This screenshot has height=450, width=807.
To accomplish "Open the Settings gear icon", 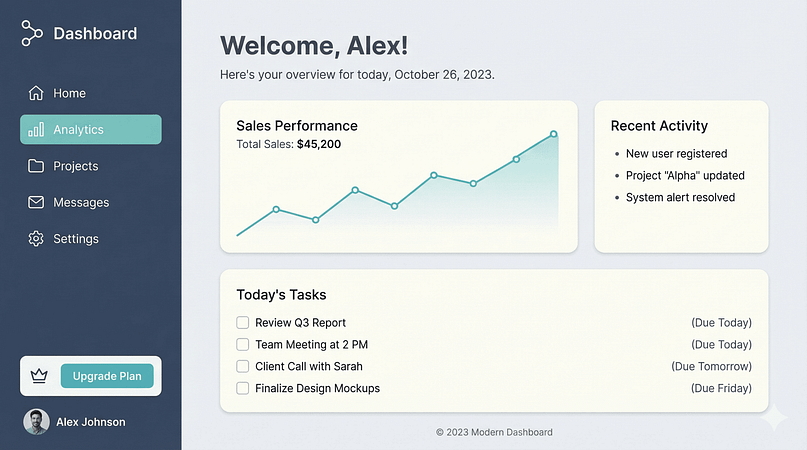I will (36, 239).
